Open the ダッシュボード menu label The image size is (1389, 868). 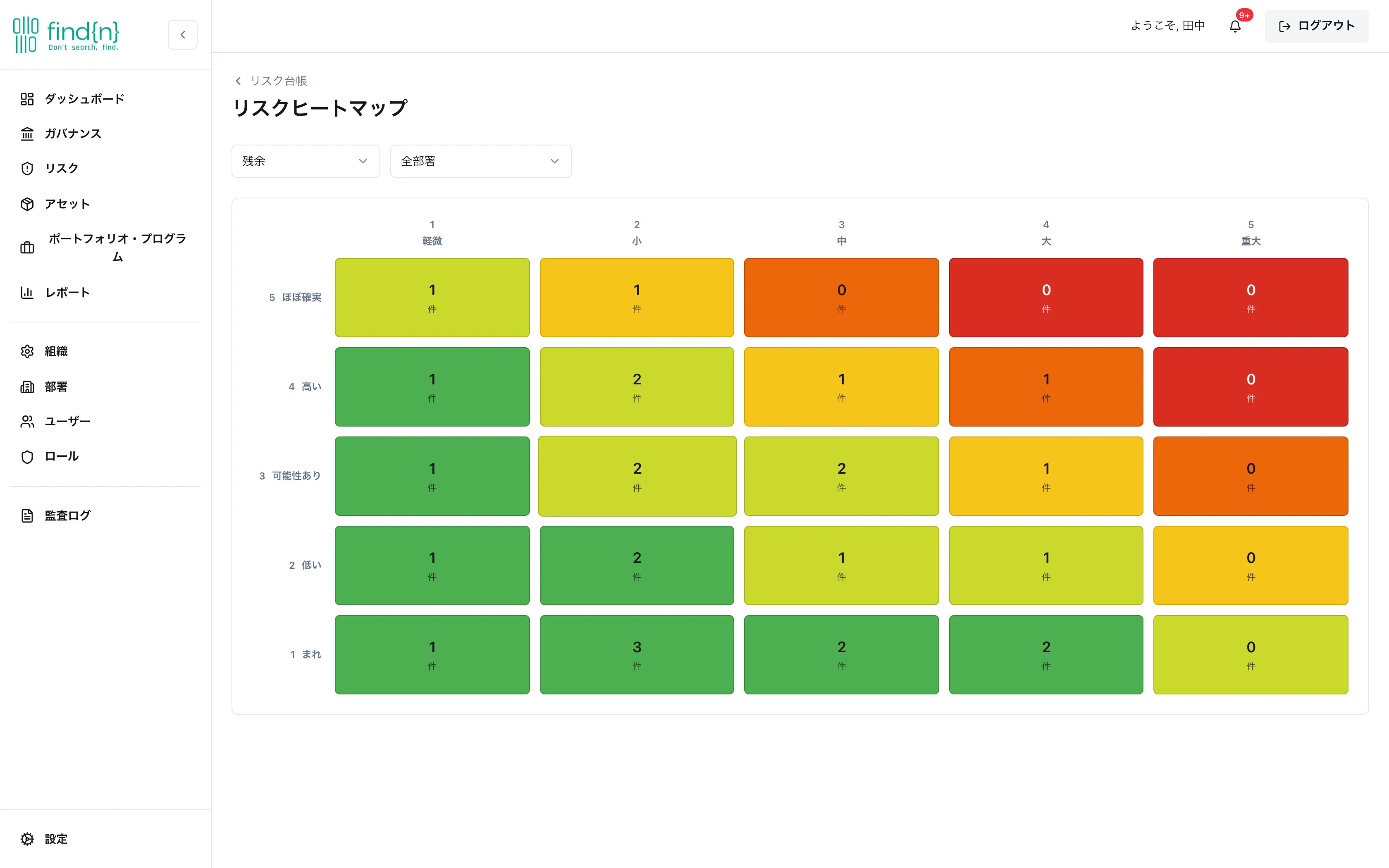click(x=85, y=99)
